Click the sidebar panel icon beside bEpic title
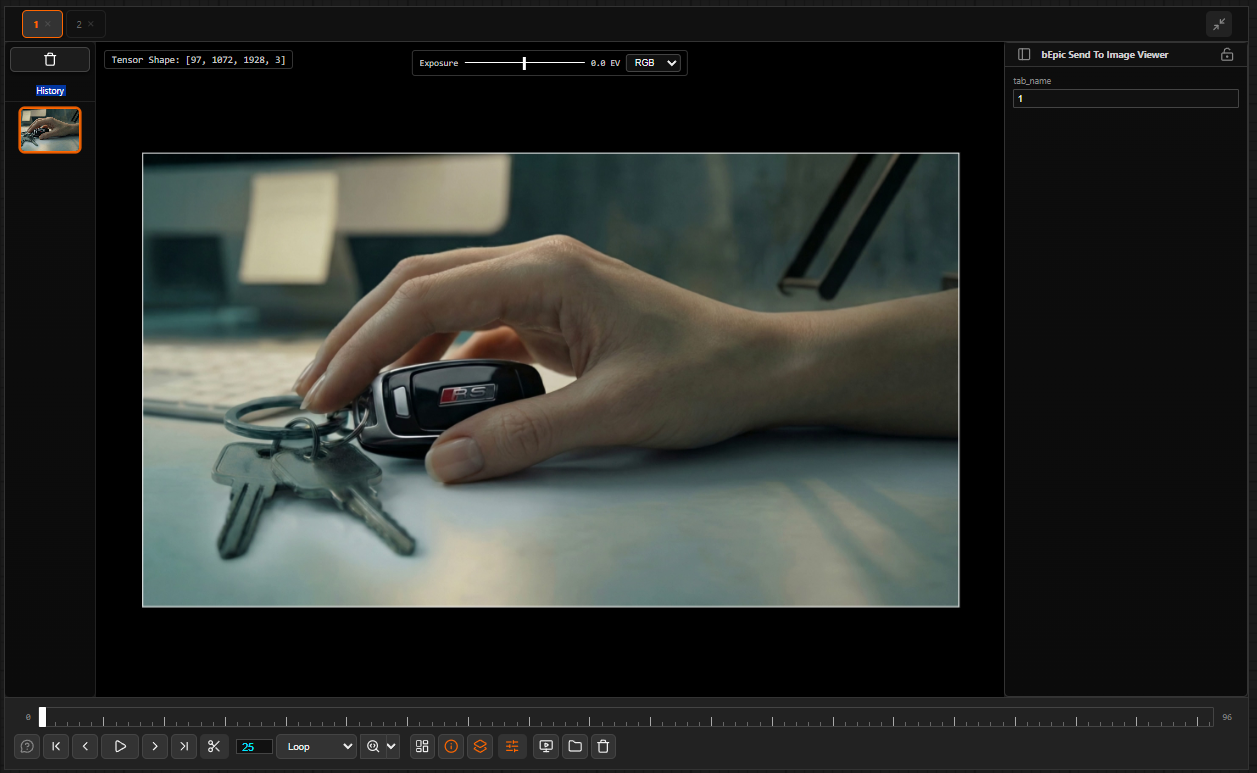Image resolution: width=1257 pixels, height=773 pixels. [1024, 55]
